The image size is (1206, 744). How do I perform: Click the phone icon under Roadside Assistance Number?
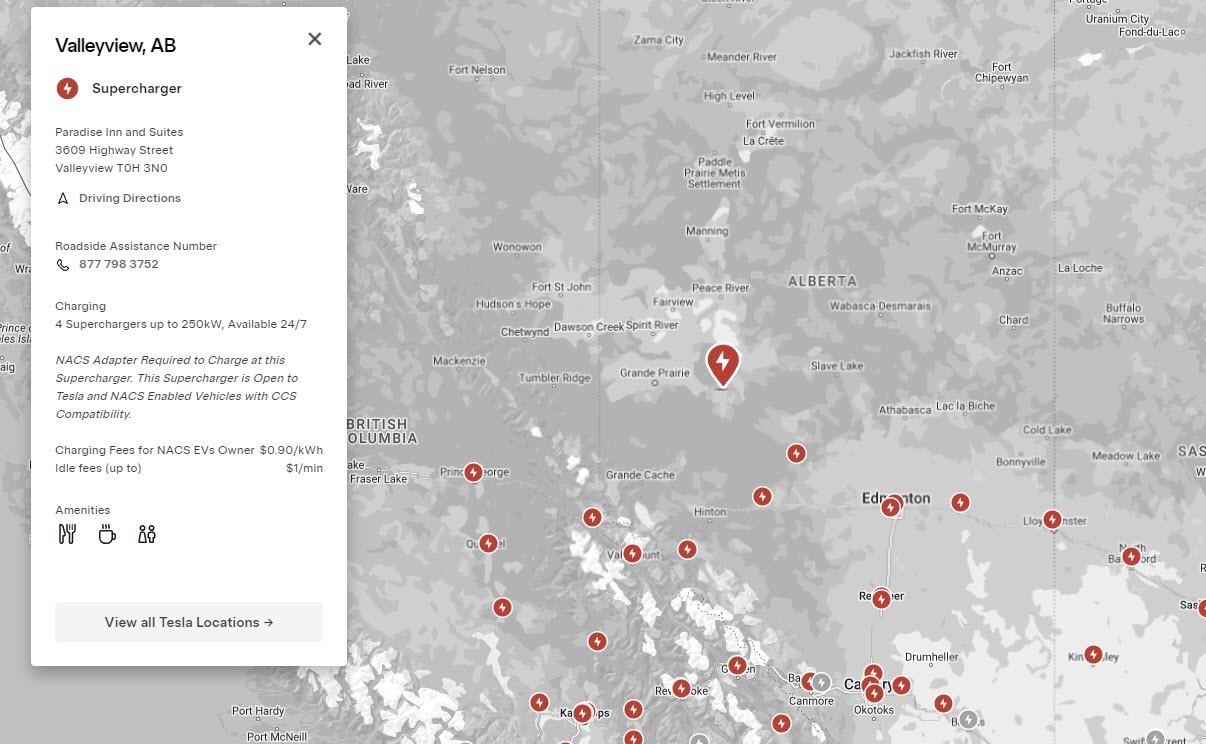(62, 264)
